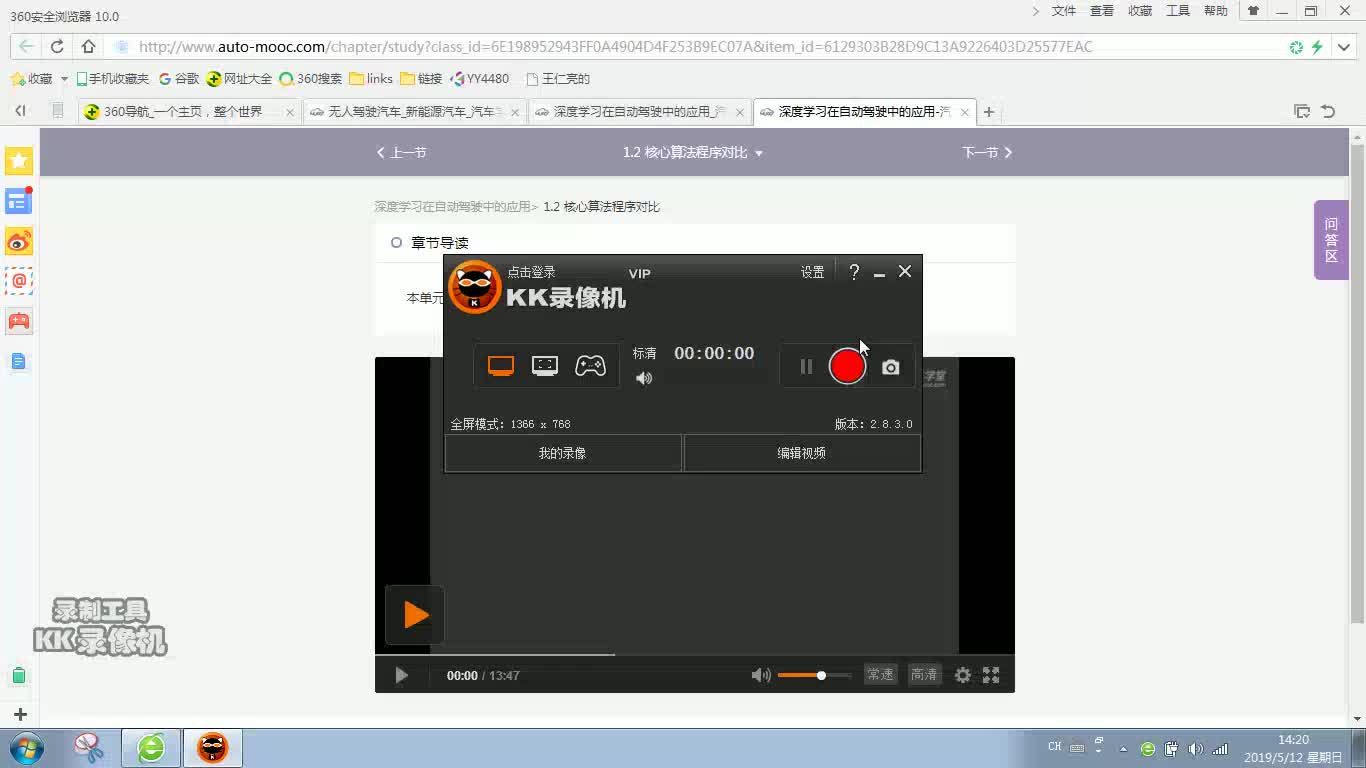Open the sidebar game controller icon
The height and width of the screenshot is (768, 1366).
pyautogui.click(x=19, y=321)
